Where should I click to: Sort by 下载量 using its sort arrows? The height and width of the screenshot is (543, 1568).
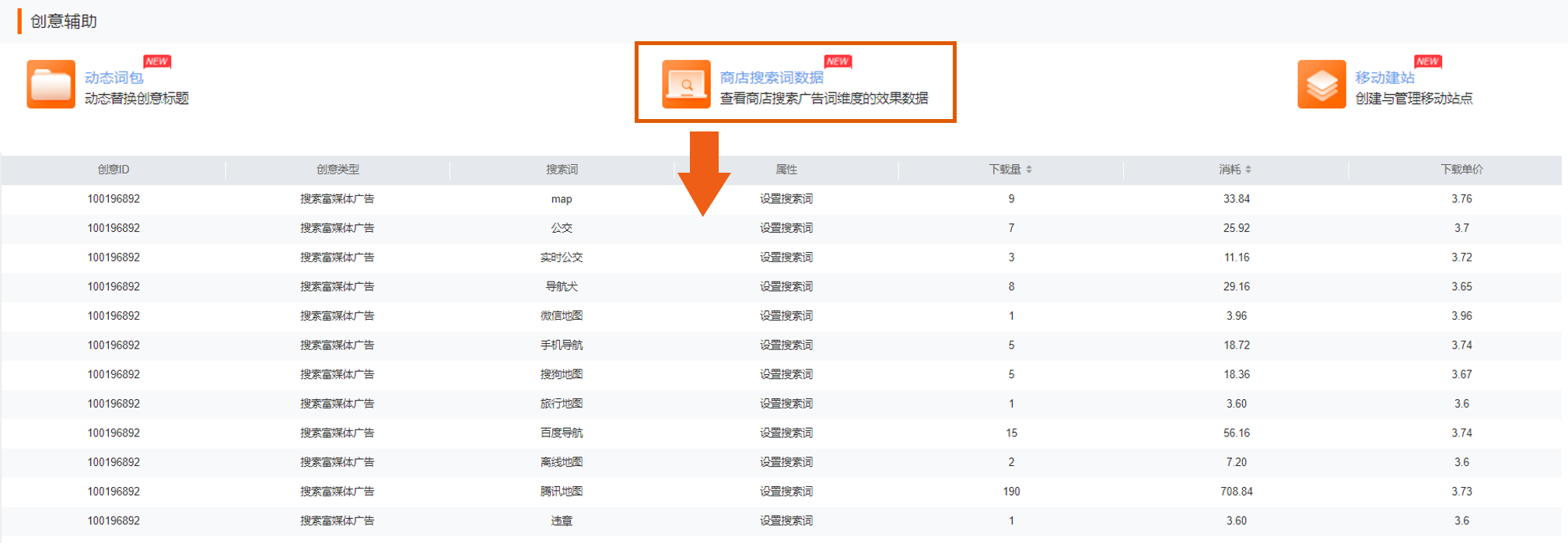point(1029,170)
